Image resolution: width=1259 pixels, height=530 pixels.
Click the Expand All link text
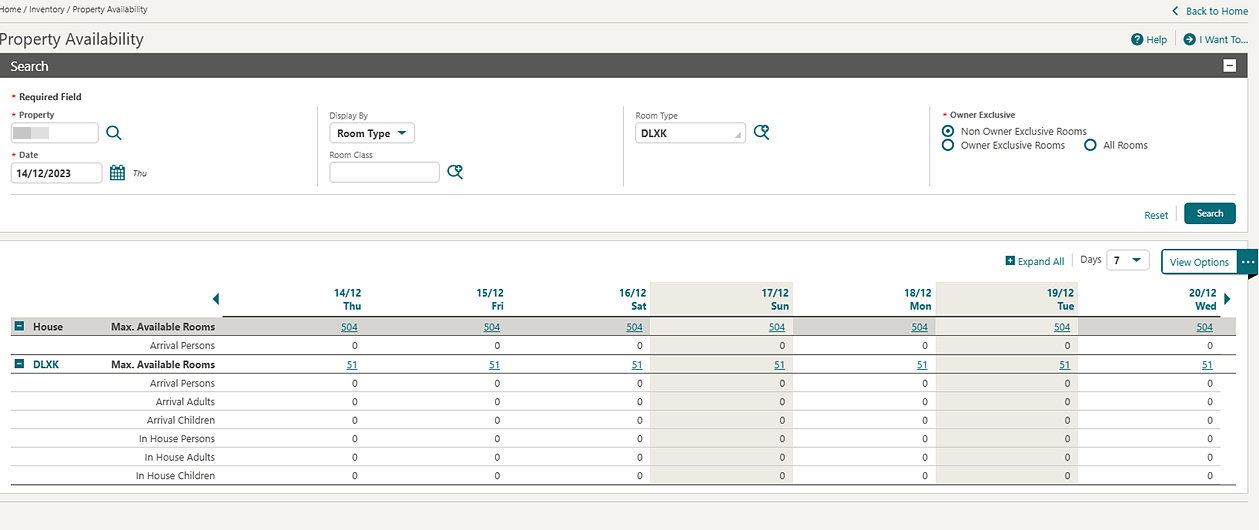coord(1041,261)
